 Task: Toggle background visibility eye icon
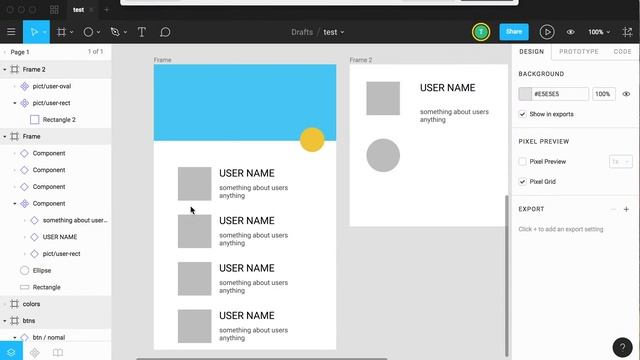point(626,94)
